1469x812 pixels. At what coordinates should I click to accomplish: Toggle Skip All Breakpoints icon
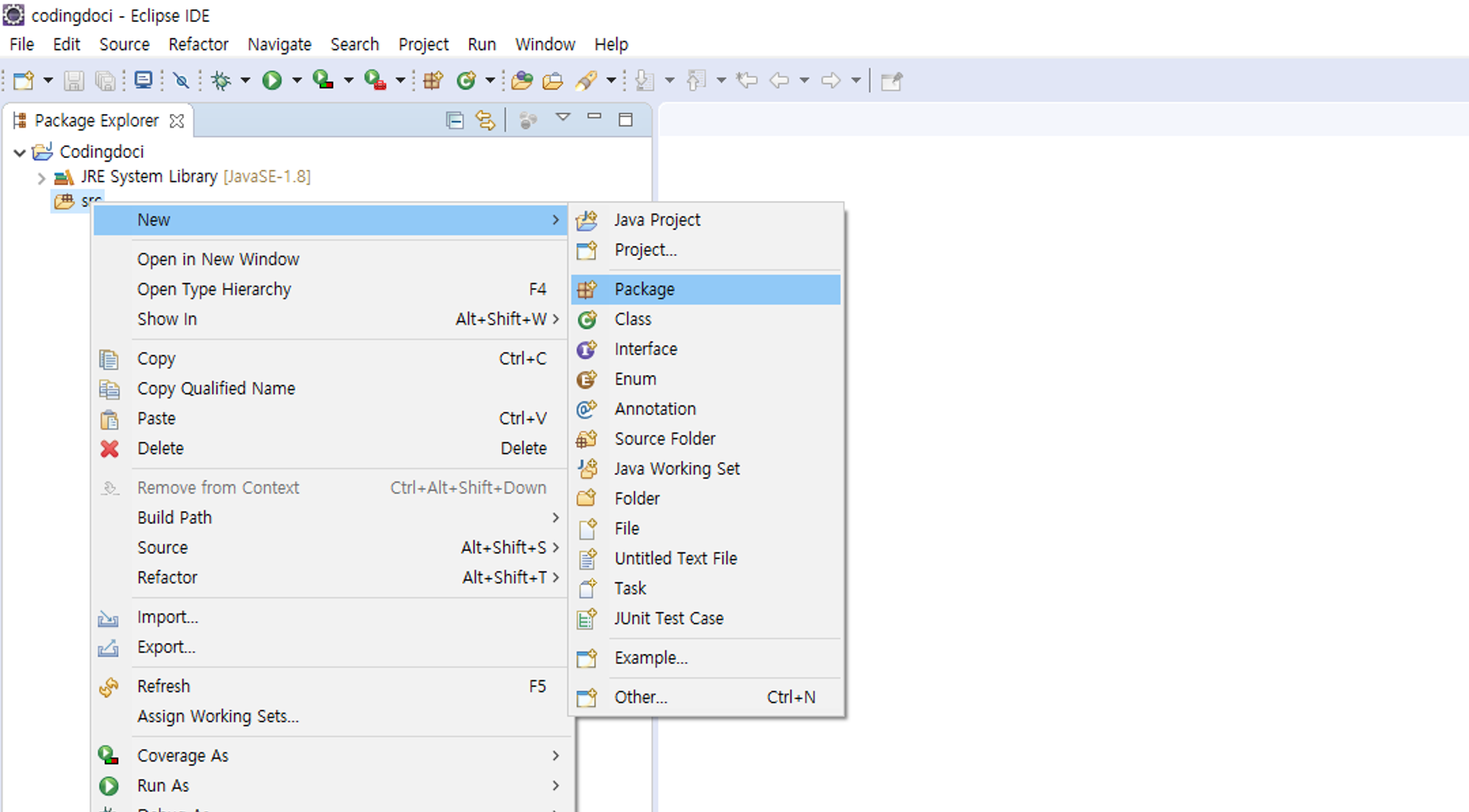coord(181,80)
